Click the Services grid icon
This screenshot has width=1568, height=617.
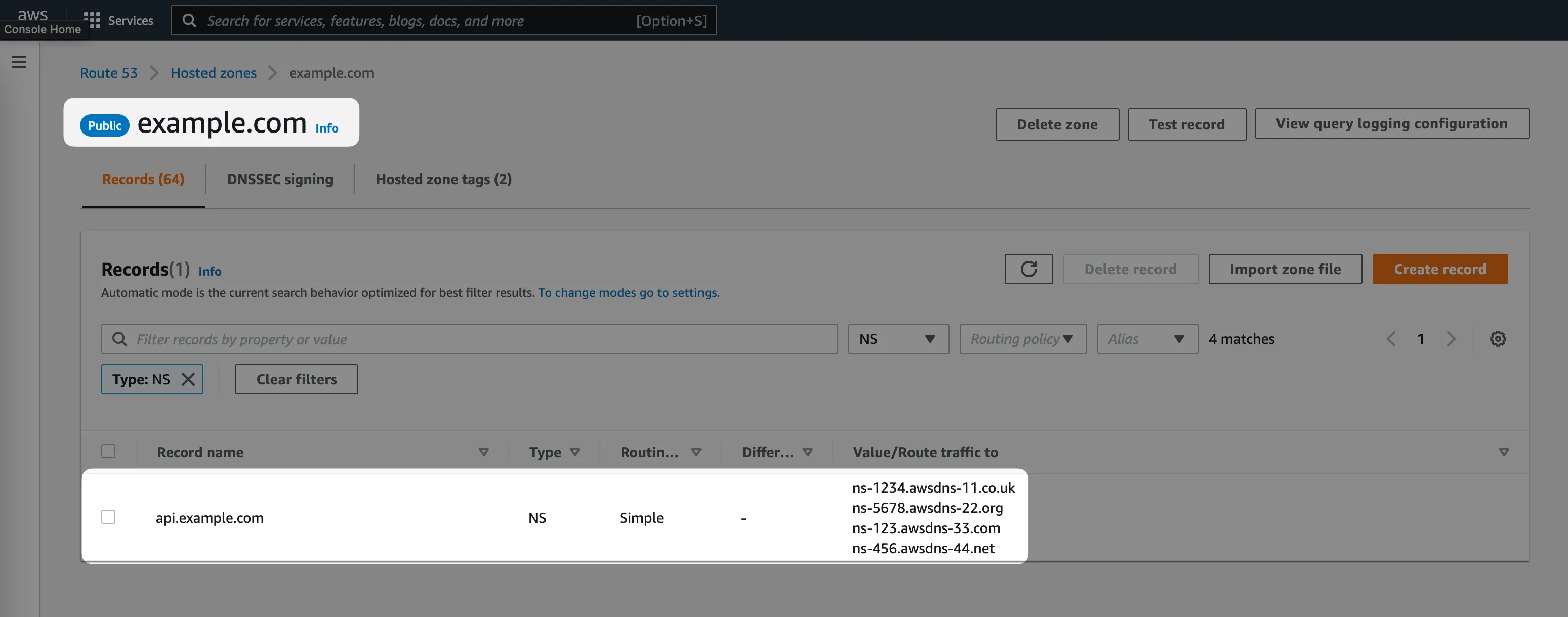(92, 20)
